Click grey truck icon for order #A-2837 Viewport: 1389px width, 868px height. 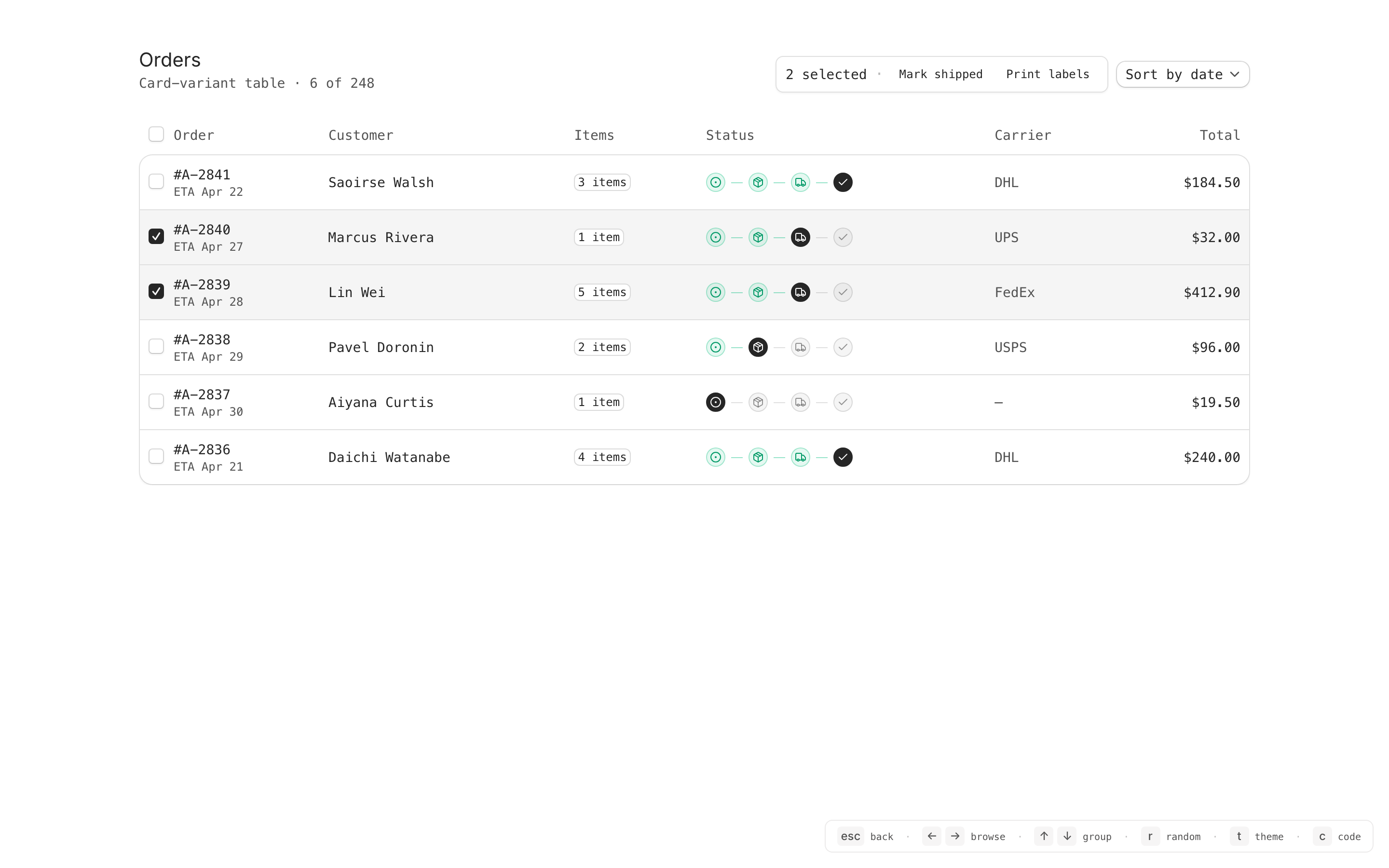click(x=800, y=403)
